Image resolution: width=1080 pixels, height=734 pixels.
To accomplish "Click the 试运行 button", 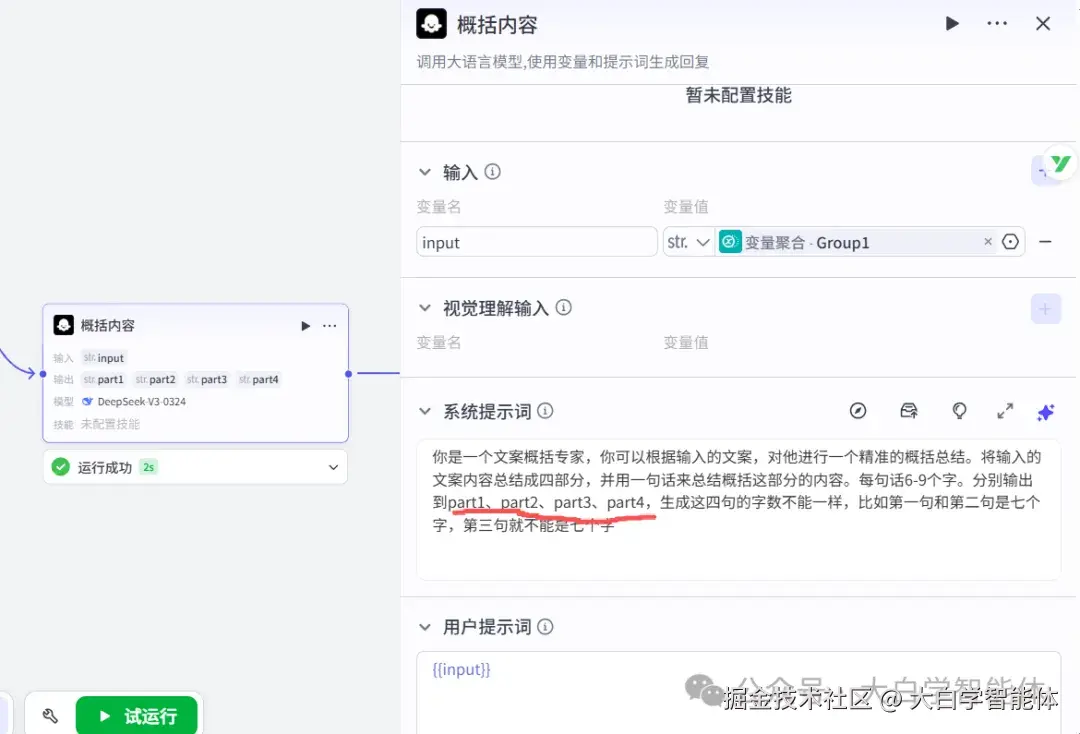I will click(136, 715).
